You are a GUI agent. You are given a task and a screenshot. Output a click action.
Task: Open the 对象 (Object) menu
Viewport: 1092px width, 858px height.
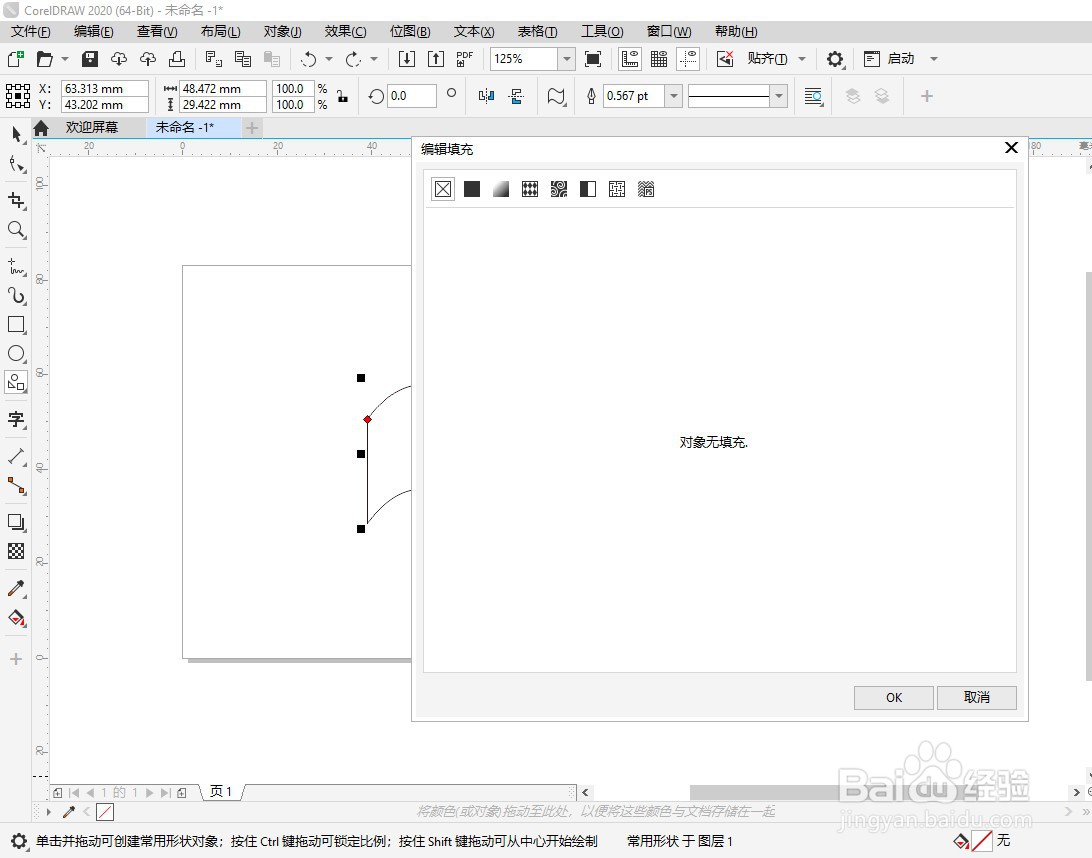pos(282,31)
